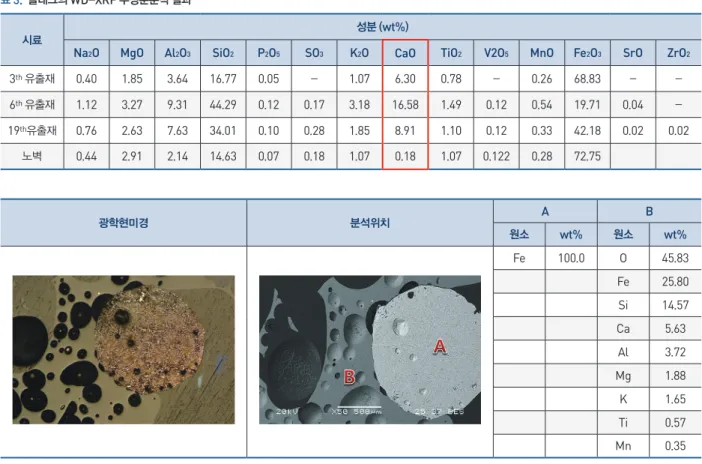Click the SO3 column header
Screen dimensions: 702x464
314,53
